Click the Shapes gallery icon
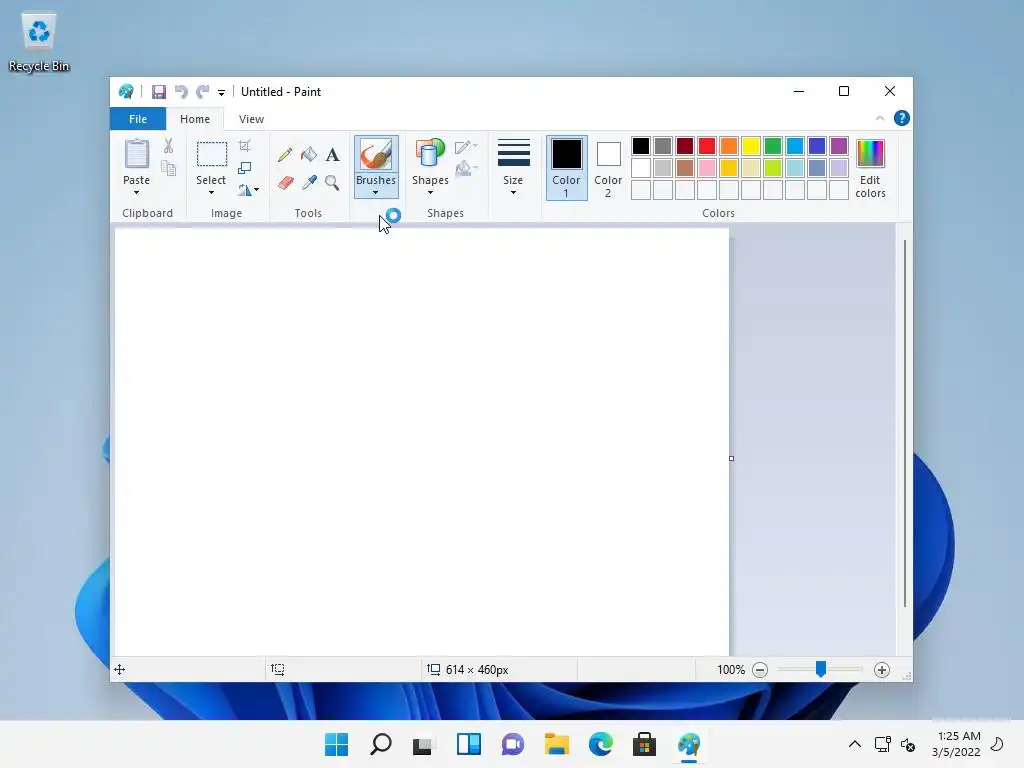The image size is (1024, 768). coord(430,155)
